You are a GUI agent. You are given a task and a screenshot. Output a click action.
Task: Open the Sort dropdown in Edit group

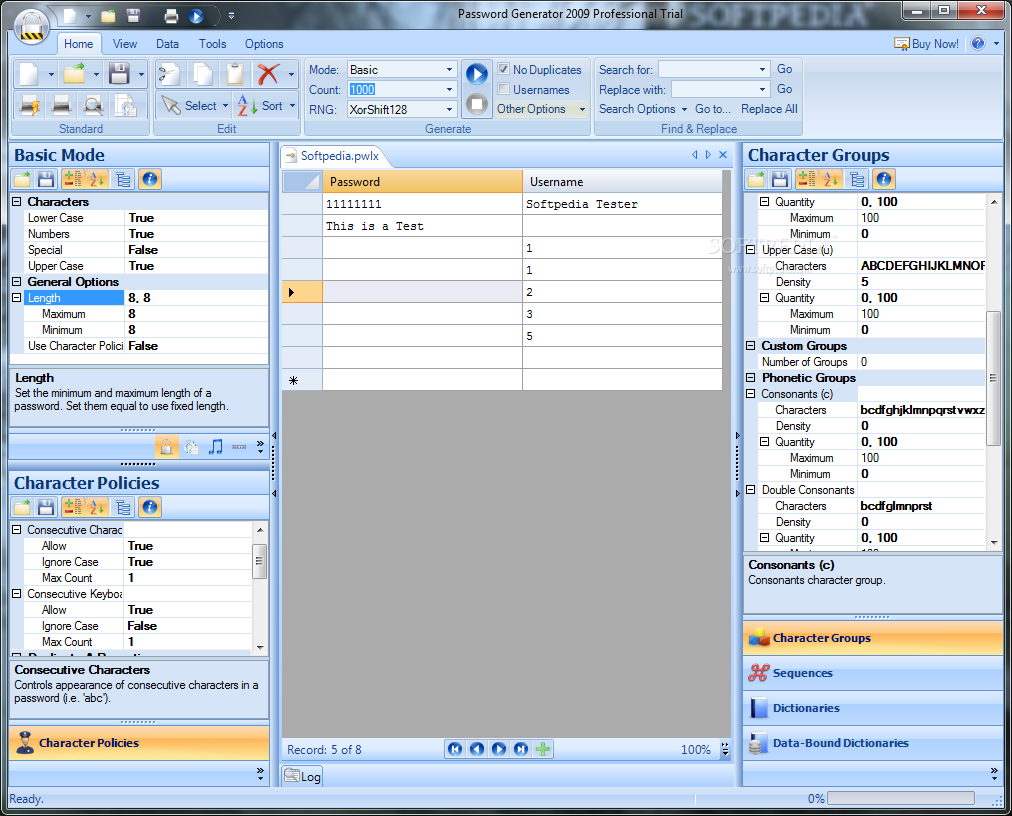tap(292, 105)
